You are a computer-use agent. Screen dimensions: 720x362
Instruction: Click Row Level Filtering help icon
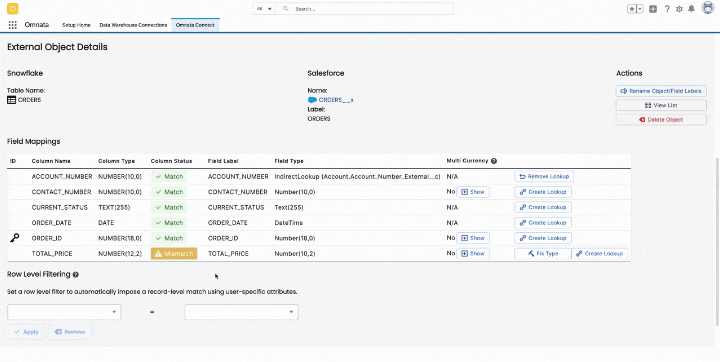(76, 275)
